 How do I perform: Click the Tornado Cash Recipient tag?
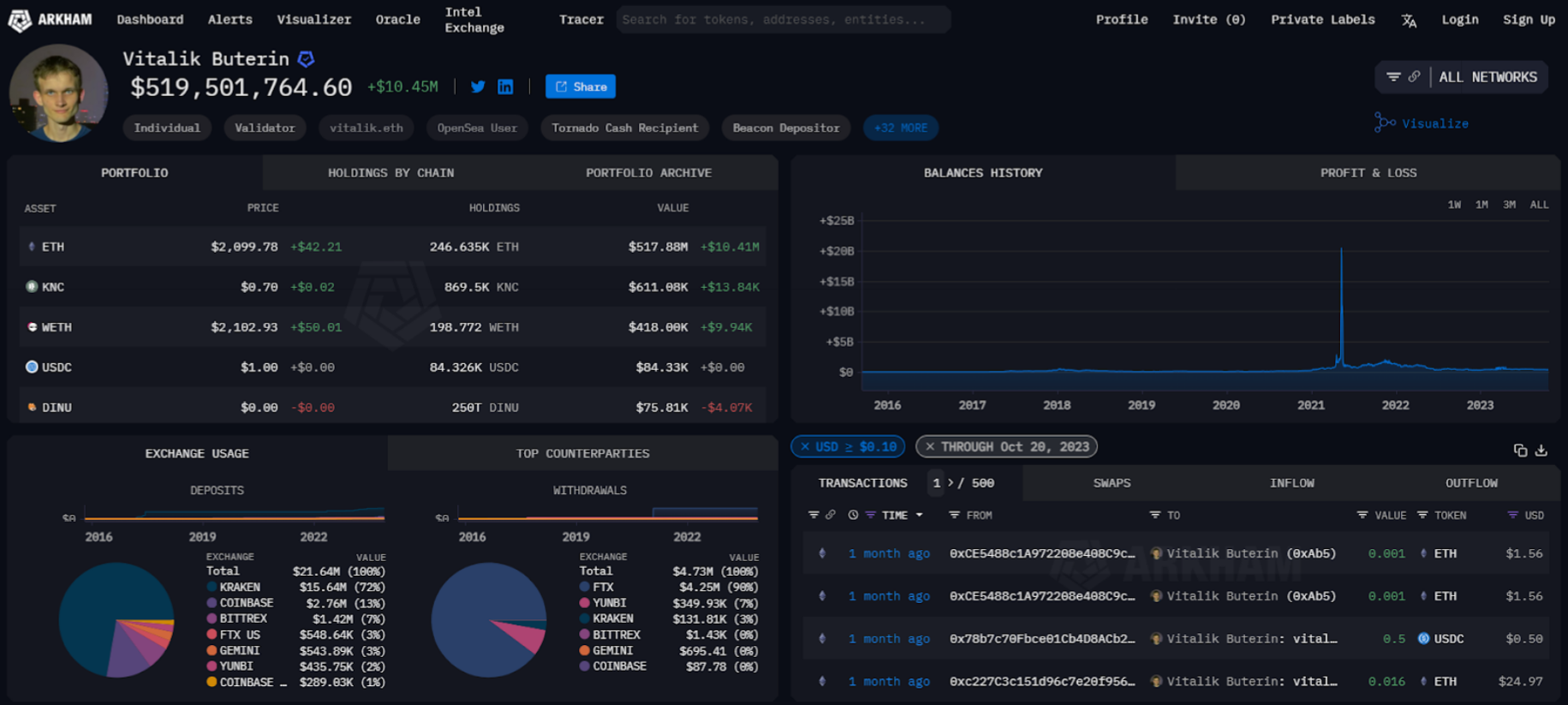pyautogui.click(x=624, y=128)
